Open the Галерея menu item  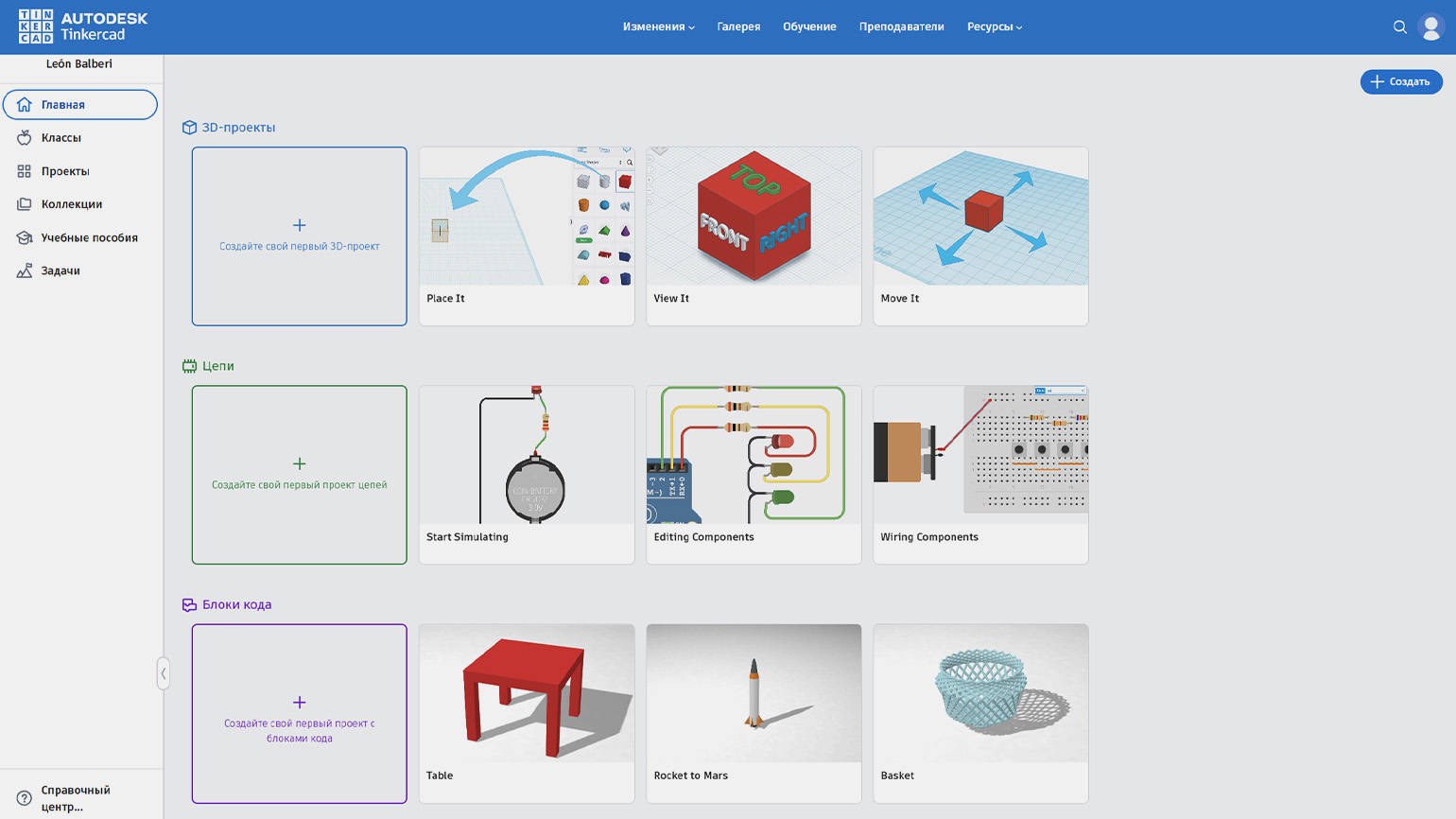(738, 27)
